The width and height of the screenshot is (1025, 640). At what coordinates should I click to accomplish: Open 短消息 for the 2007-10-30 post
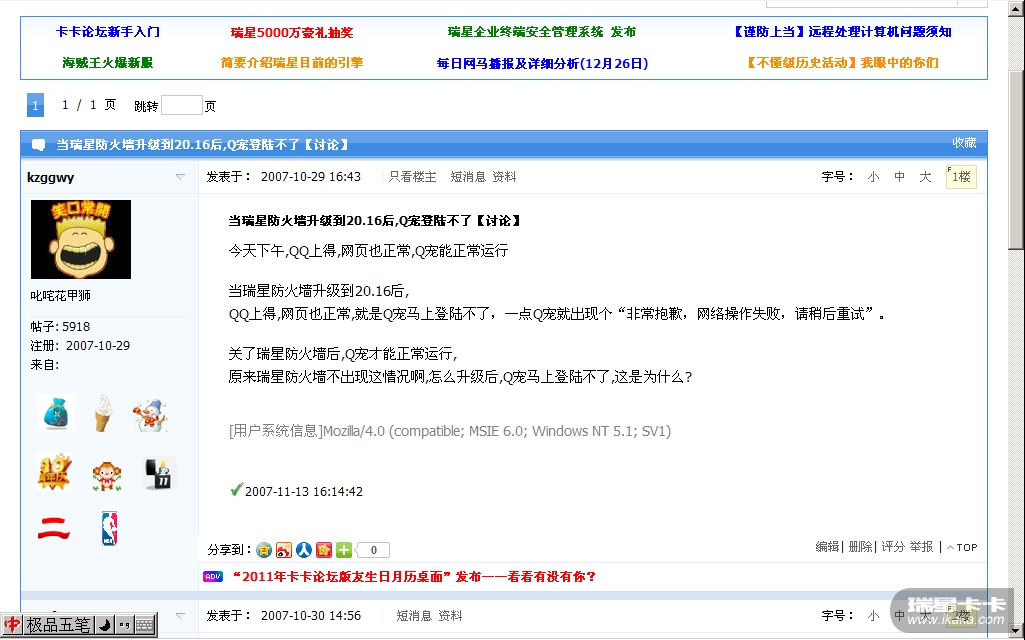414,615
